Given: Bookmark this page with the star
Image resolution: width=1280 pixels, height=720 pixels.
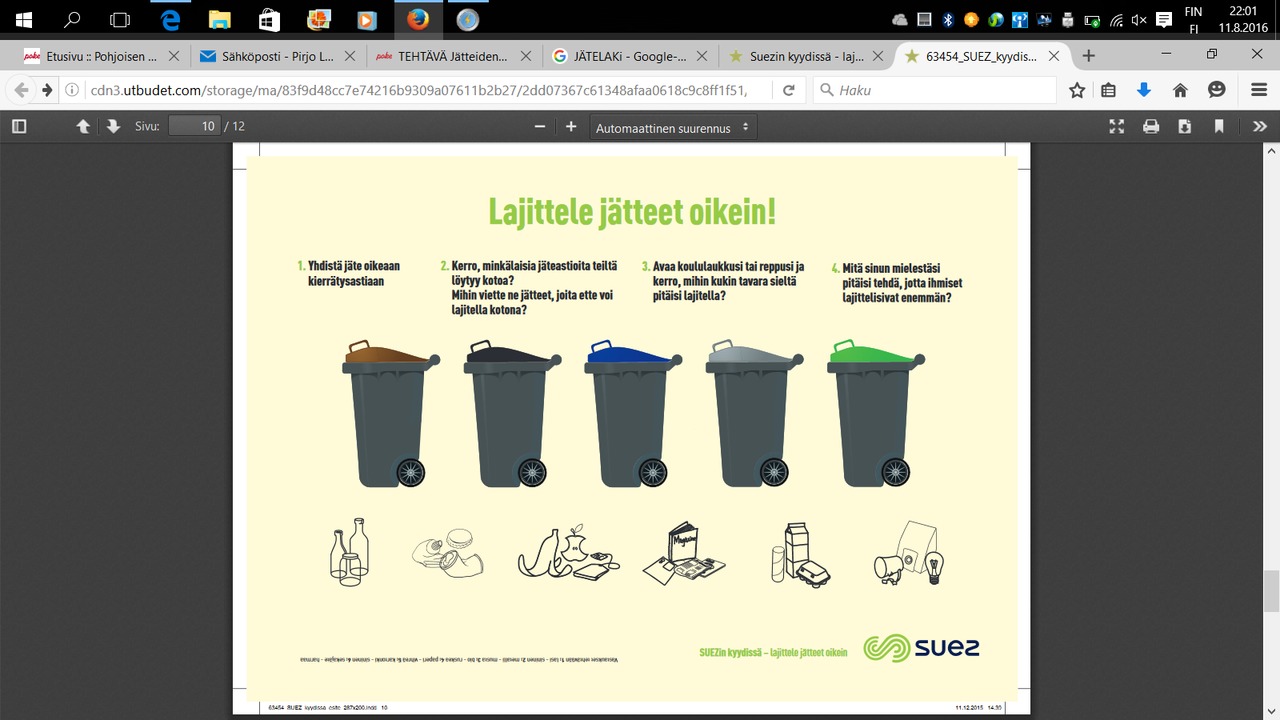Looking at the screenshot, I should click(1077, 90).
